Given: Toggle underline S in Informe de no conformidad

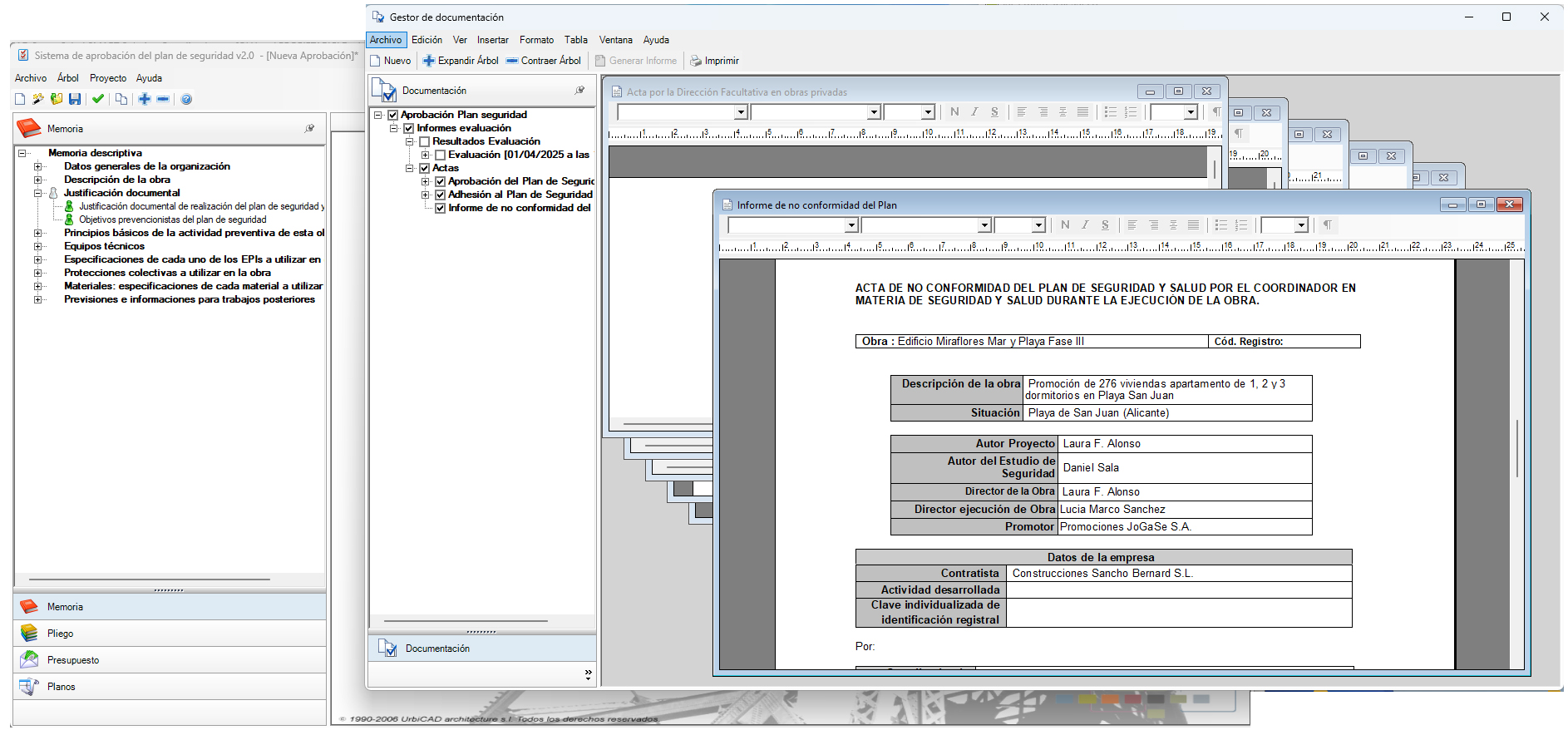Looking at the screenshot, I should tap(1105, 225).
